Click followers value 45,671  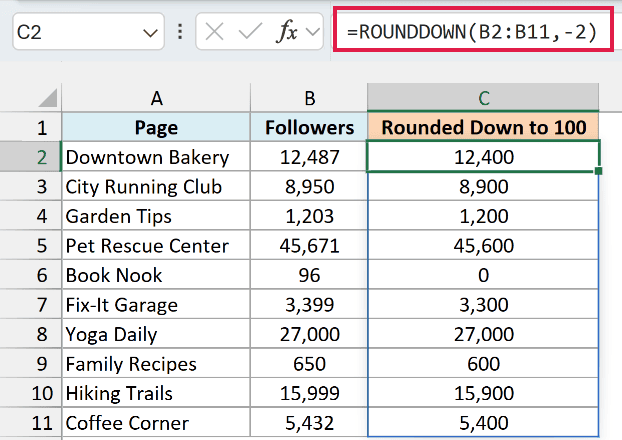309,245
